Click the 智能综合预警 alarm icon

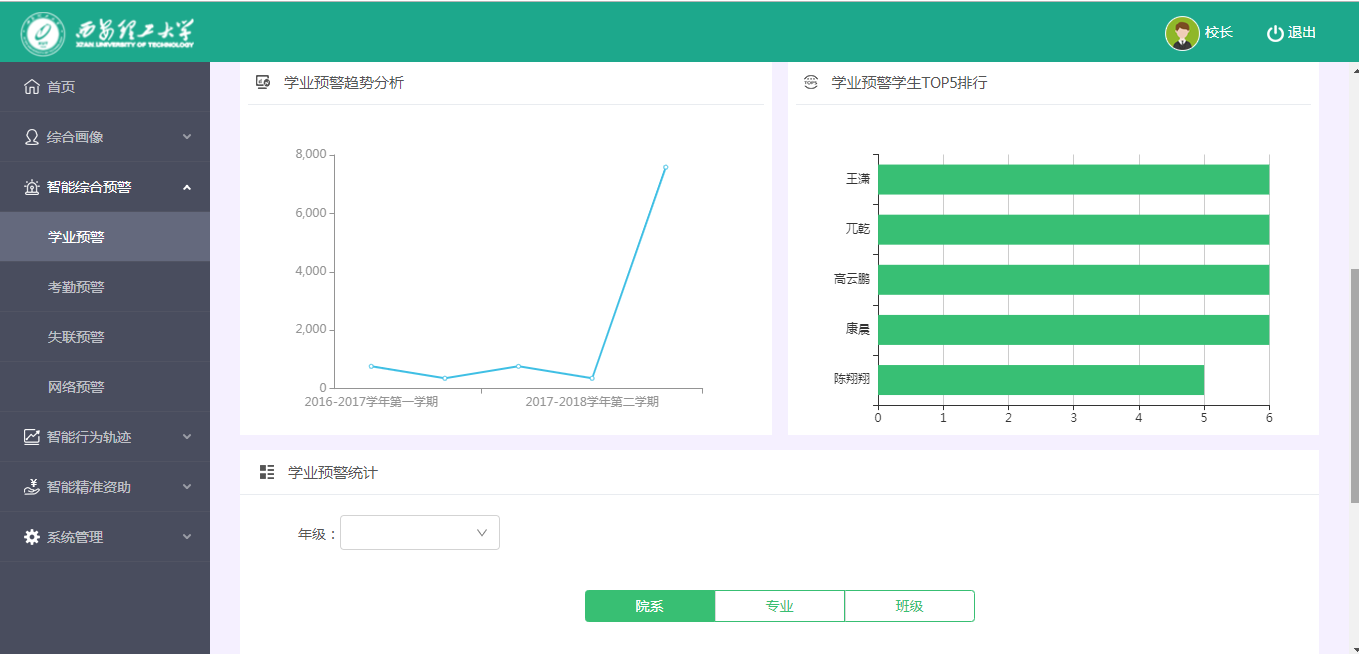coord(32,187)
